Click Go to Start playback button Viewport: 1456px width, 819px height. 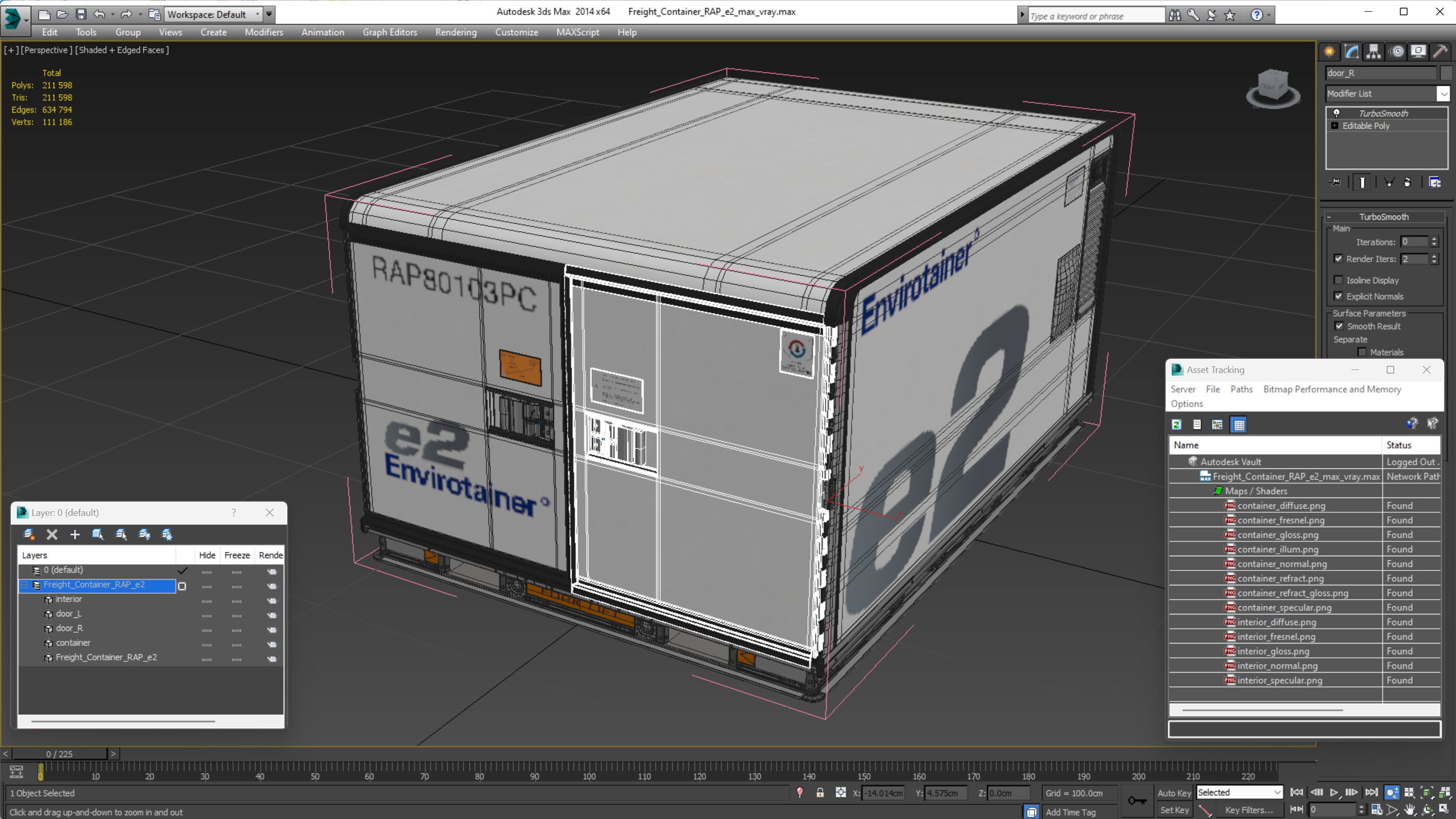point(1297,792)
